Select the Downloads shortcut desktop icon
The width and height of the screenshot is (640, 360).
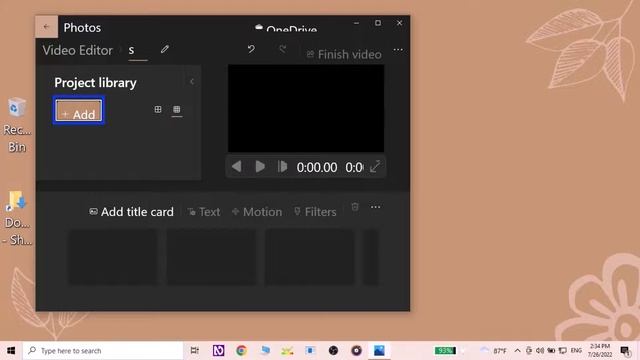pyautogui.click(x=17, y=218)
